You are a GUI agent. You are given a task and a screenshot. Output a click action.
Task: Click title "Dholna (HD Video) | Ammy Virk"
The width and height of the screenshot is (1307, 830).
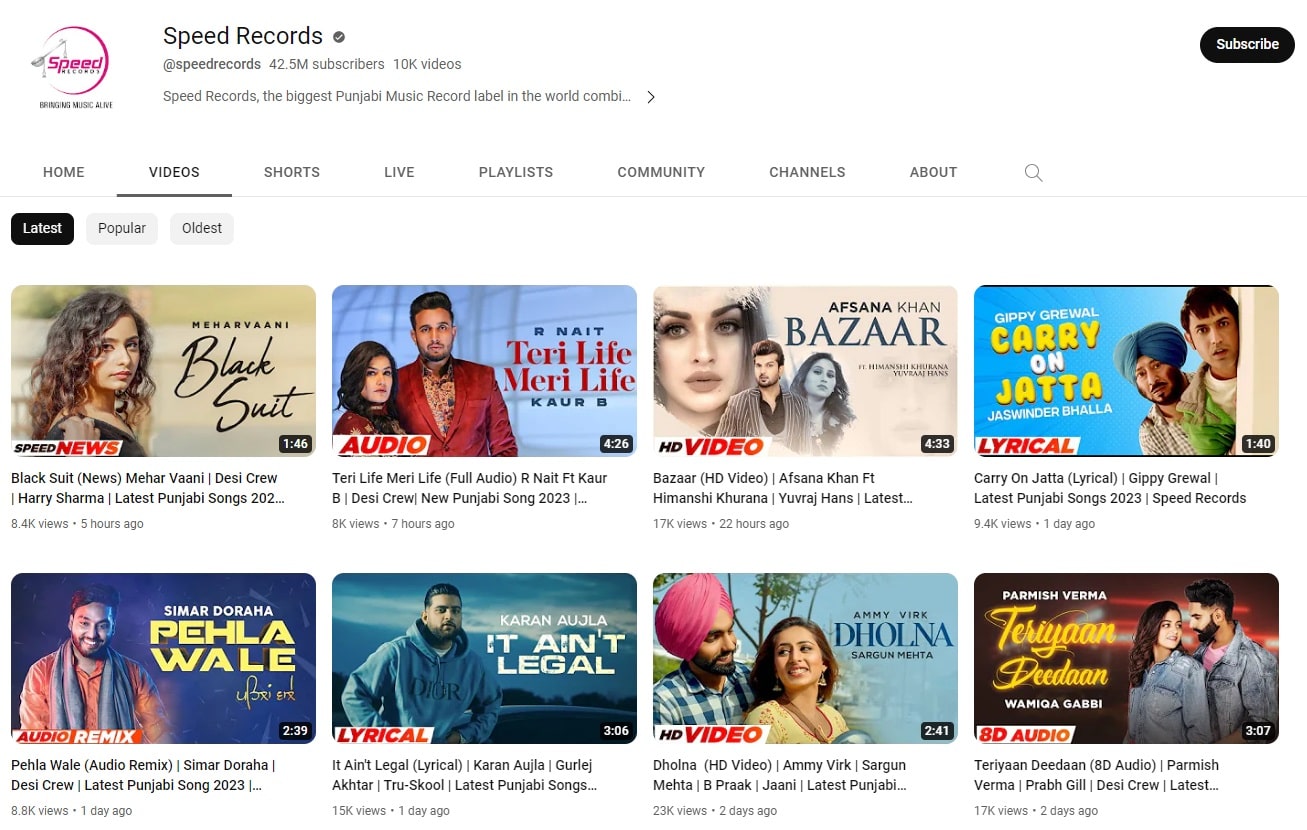click(x=780, y=775)
